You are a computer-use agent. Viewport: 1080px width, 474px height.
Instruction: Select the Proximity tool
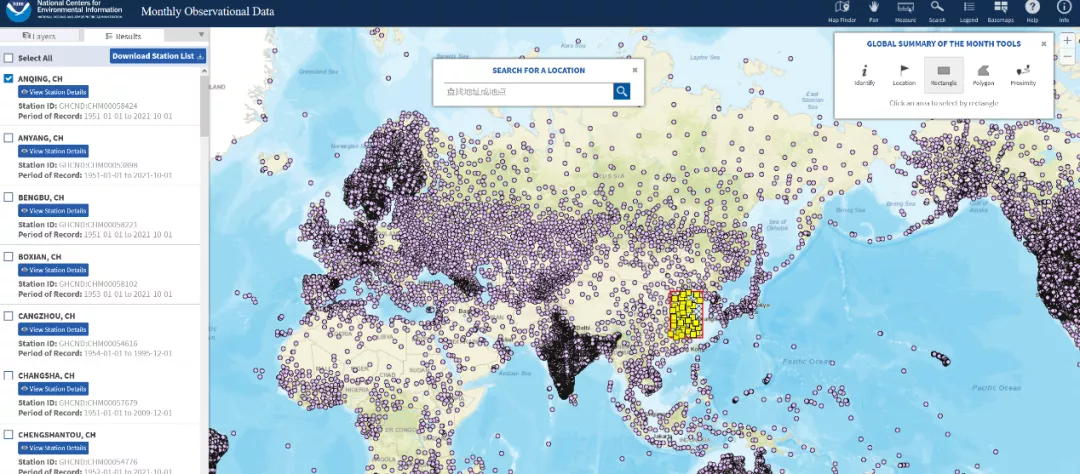(x=1023, y=75)
